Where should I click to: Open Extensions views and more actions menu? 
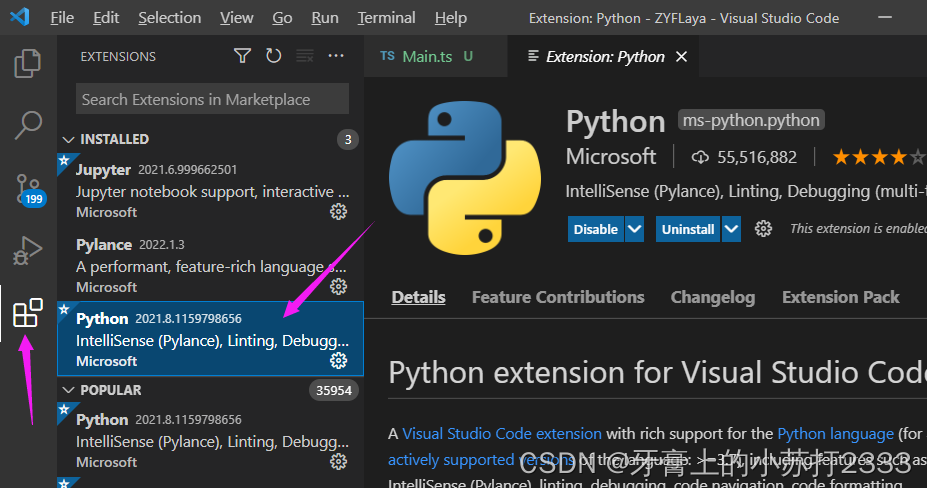click(x=336, y=56)
